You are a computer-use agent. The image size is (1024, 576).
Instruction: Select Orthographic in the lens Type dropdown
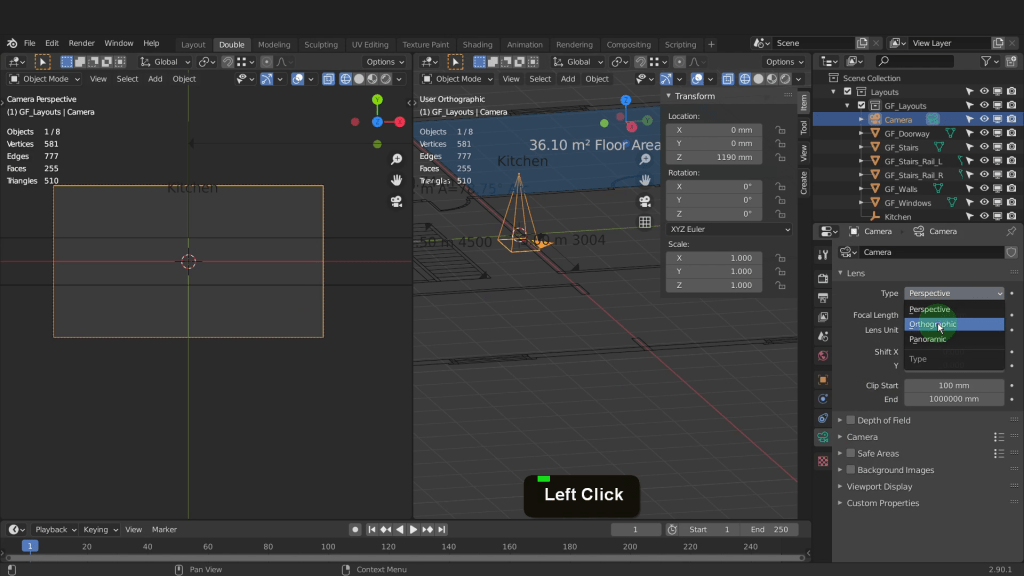[x=932, y=324]
